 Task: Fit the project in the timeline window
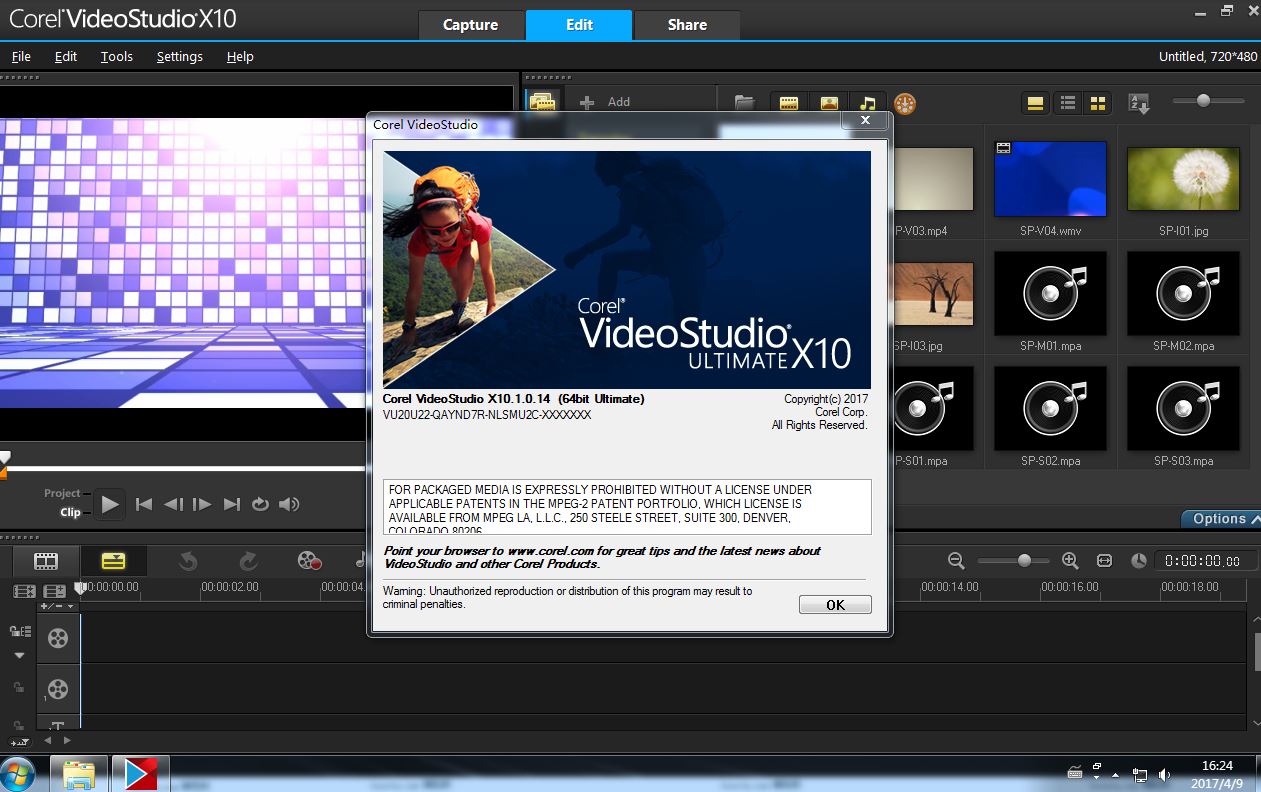click(1104, 561)
